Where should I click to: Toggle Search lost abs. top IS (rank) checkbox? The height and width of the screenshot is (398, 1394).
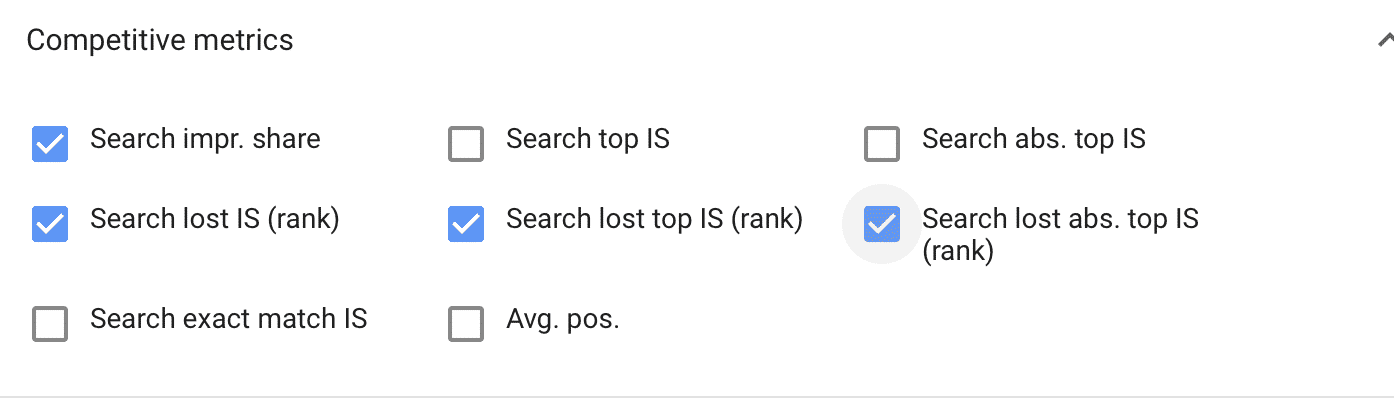(882, 224)
